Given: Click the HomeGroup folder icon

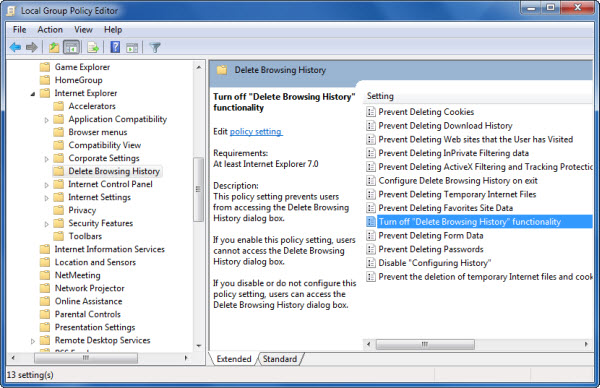Looking at the screenshot, I should [45, 80].
